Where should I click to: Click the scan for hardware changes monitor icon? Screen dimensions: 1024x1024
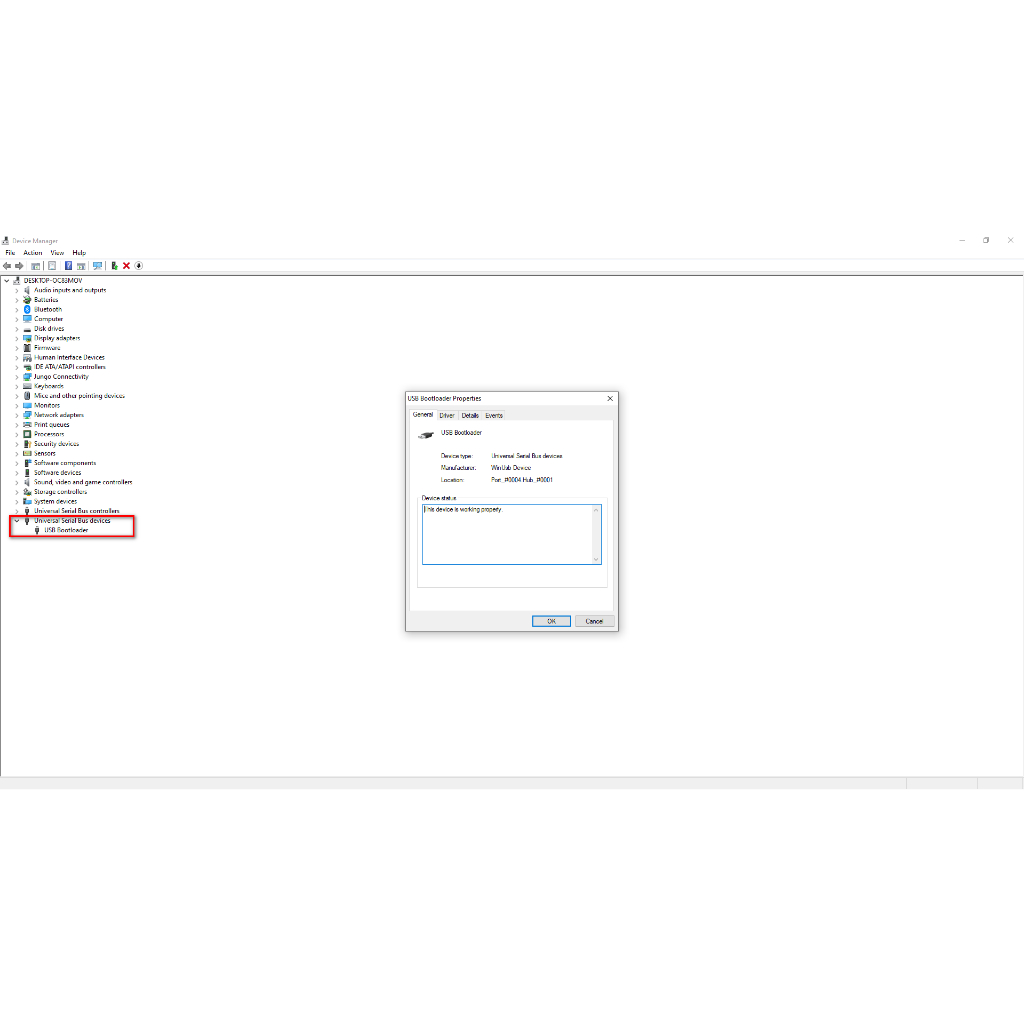(97, 266)
